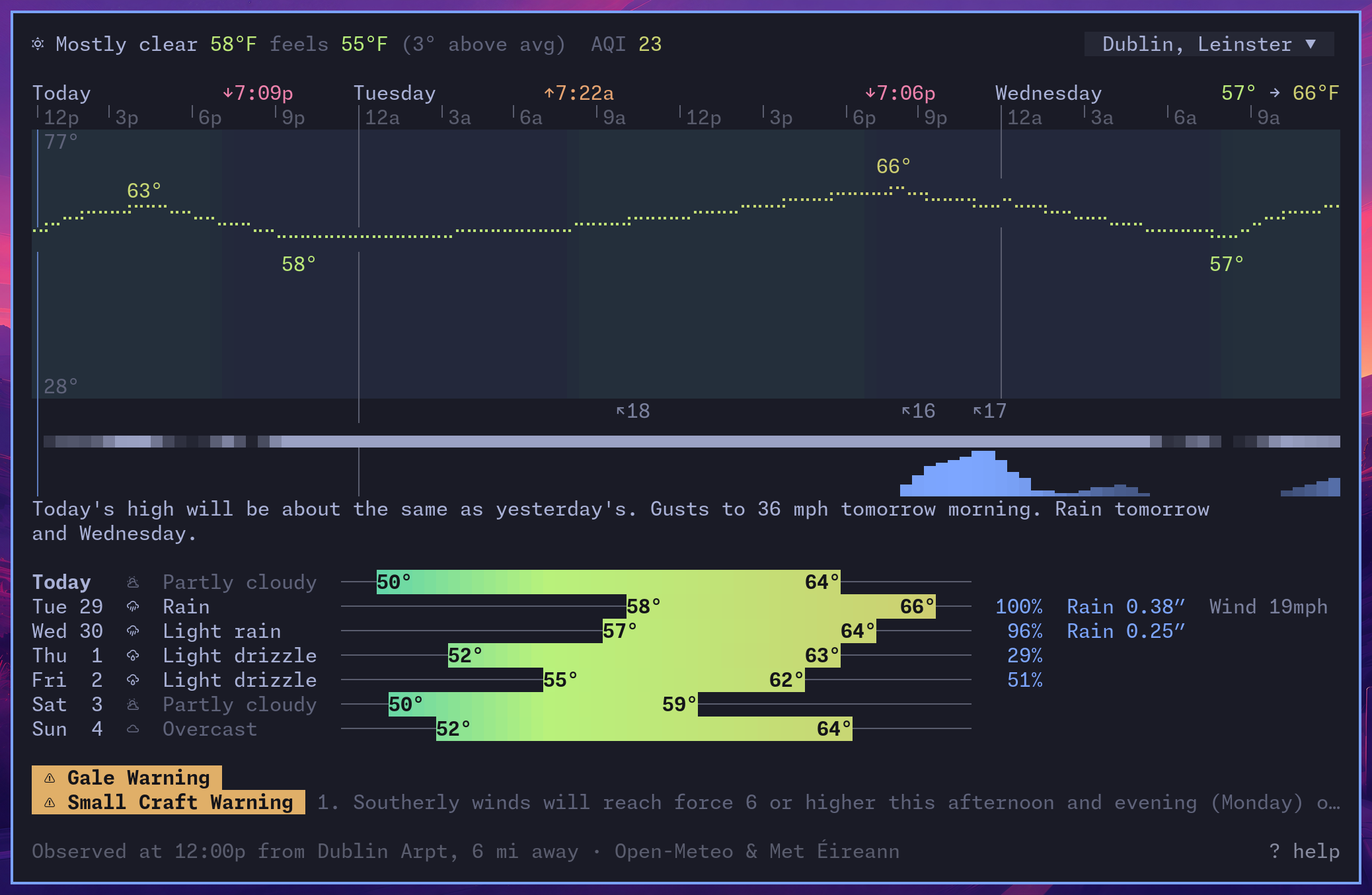The width and height of the screenshot is (1372, 895).
Task: Click the feels 55°F reading
Action: coord(328,44)
